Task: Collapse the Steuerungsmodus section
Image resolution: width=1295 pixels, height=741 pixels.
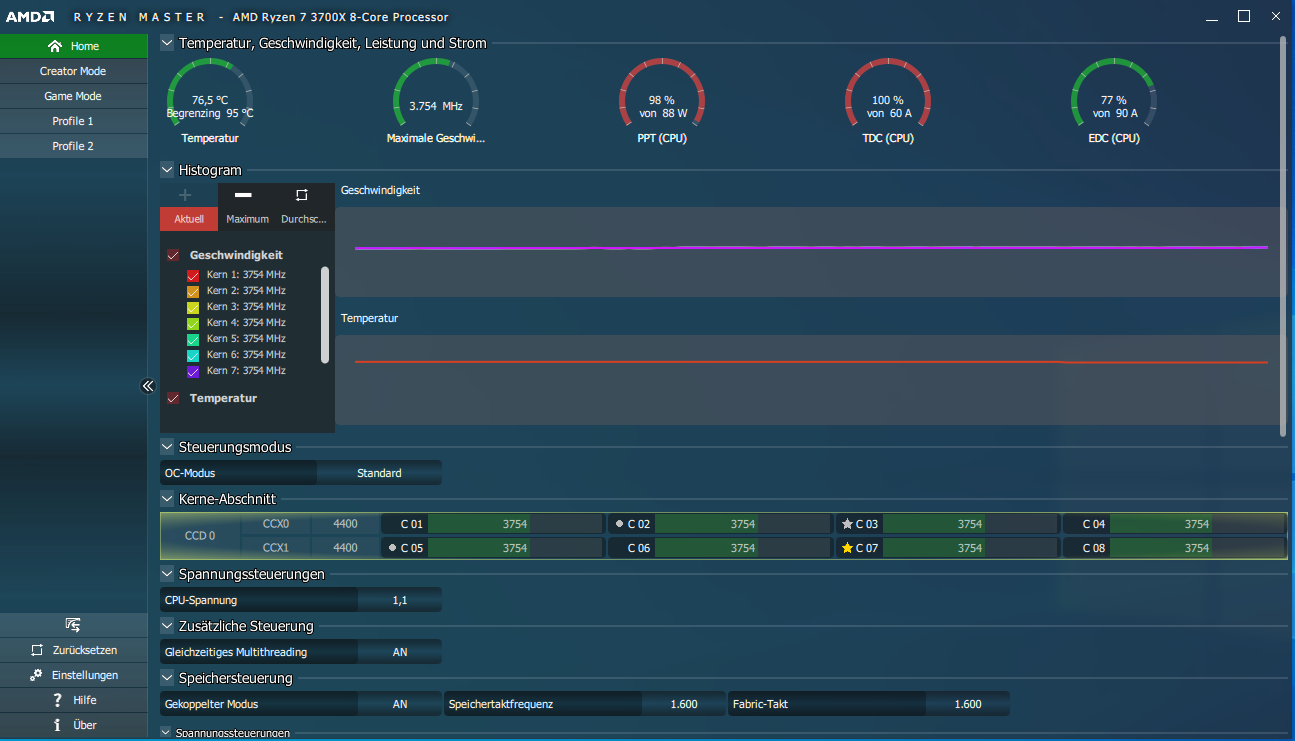Action: click(167, 447)
